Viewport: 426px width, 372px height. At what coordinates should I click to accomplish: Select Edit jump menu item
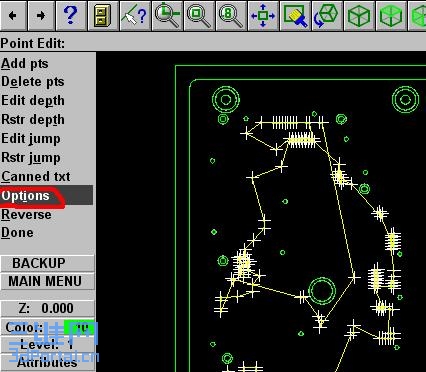(x=31, y=139)
